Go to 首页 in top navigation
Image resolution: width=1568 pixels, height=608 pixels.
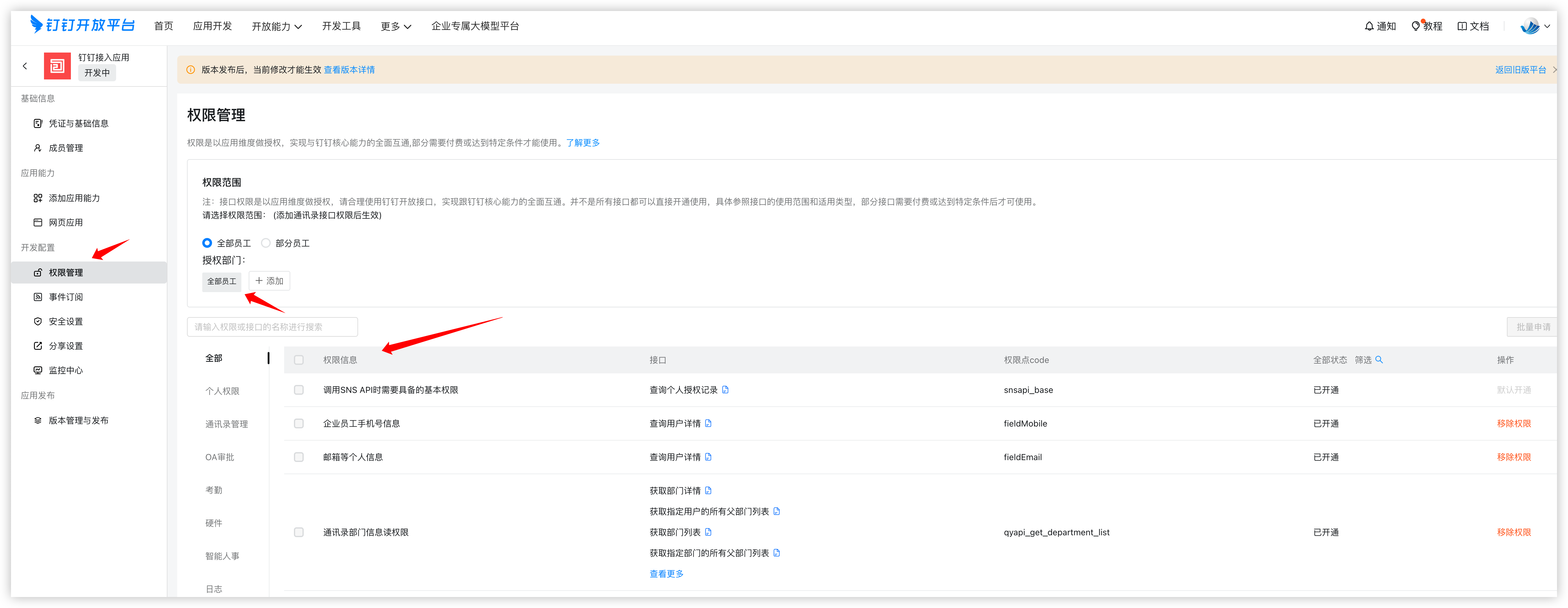tap(164, 26)
